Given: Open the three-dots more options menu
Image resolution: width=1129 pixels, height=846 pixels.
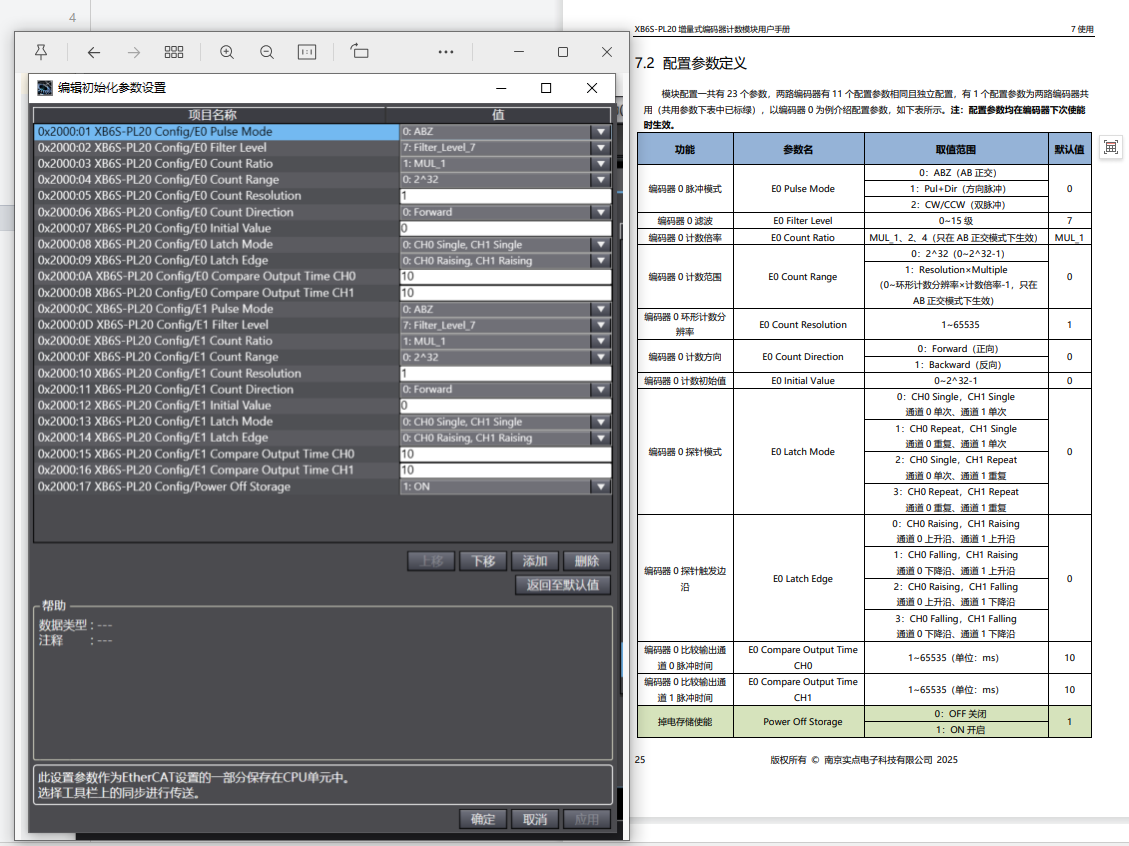Looking at the screenshot, I should 446,52.
